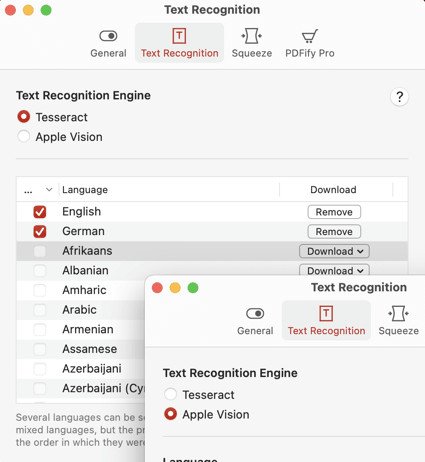Select the Armenian row text
The image size is (425, 462).
88,330
